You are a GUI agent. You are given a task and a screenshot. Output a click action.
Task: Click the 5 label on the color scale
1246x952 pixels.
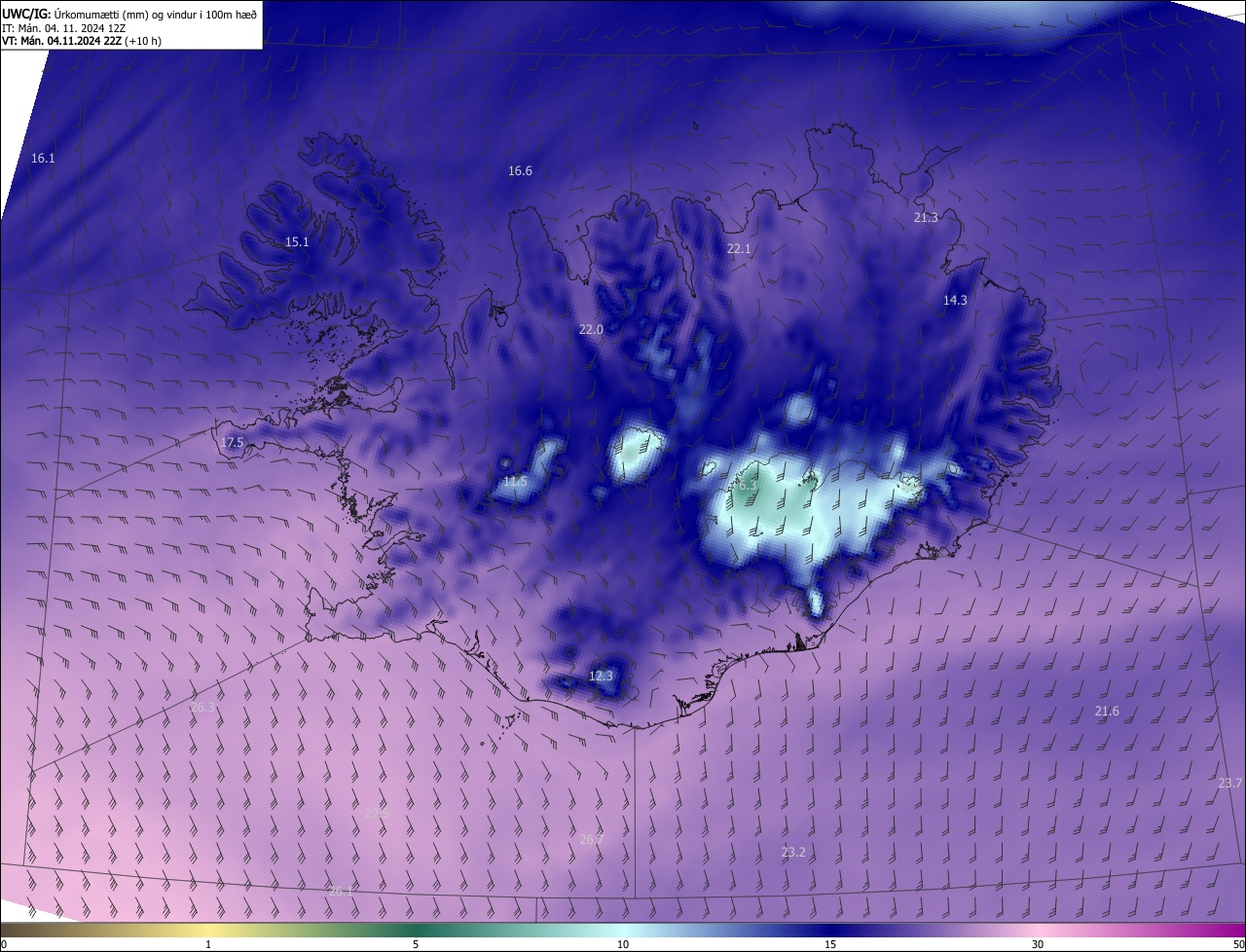(416, 945)
